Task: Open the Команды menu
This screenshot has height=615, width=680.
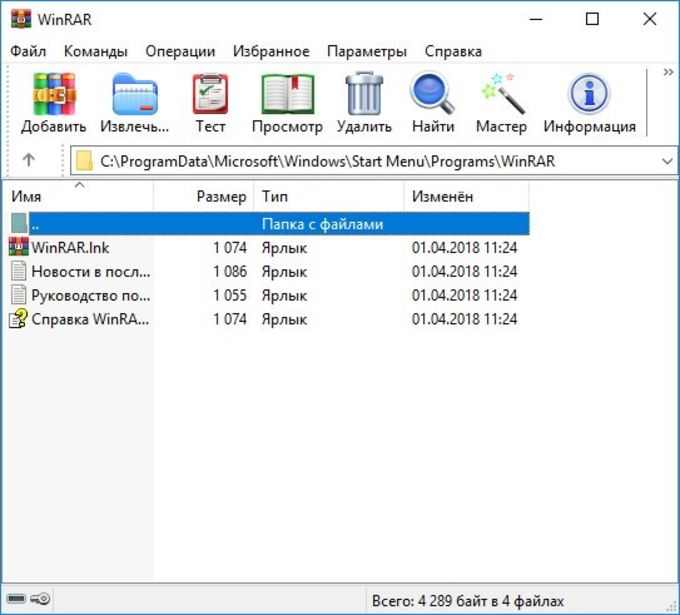Action: pyautogui.click(x=95, y=51)
